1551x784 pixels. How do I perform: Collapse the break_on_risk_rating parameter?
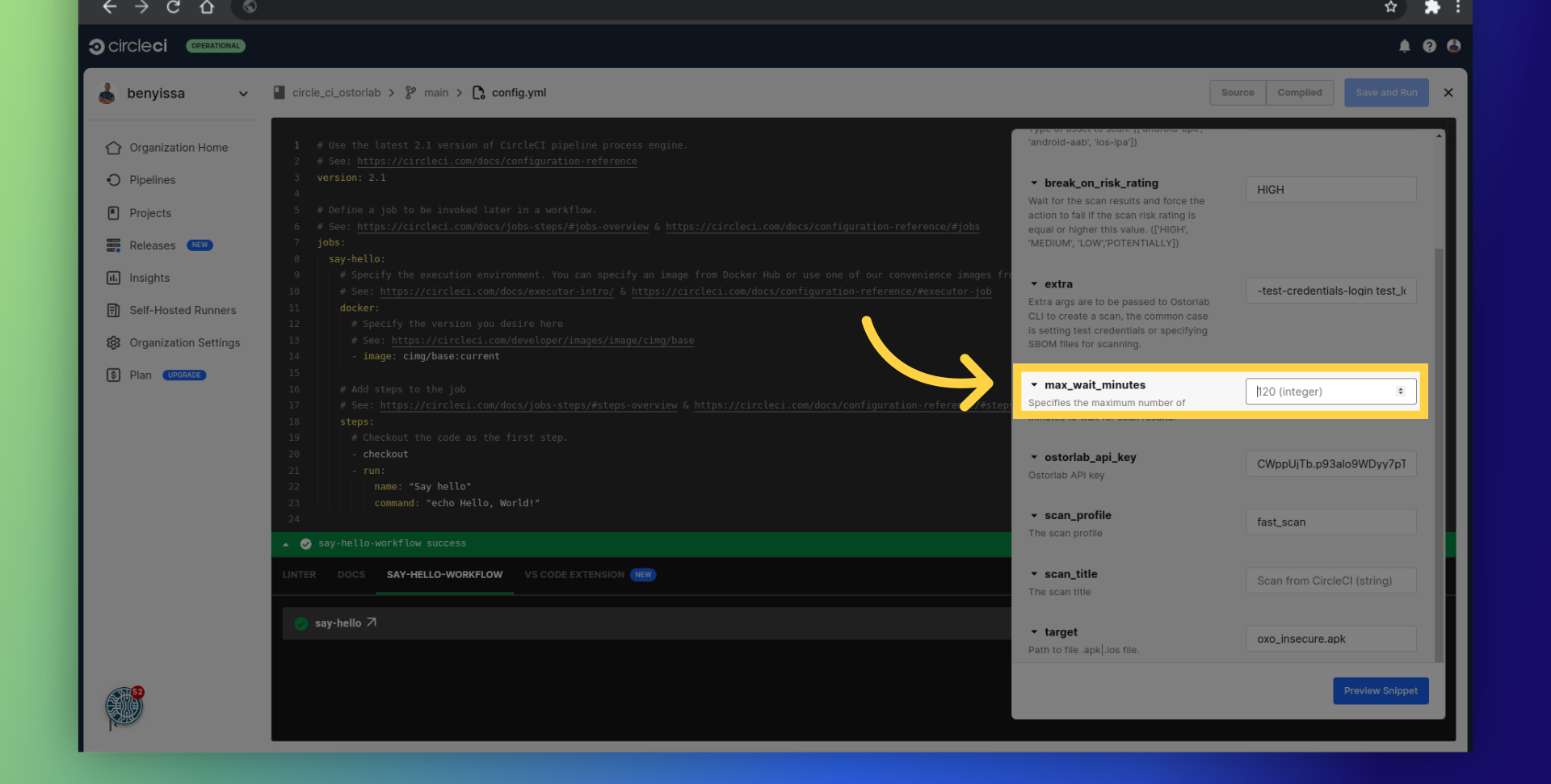click(1034, 183)
